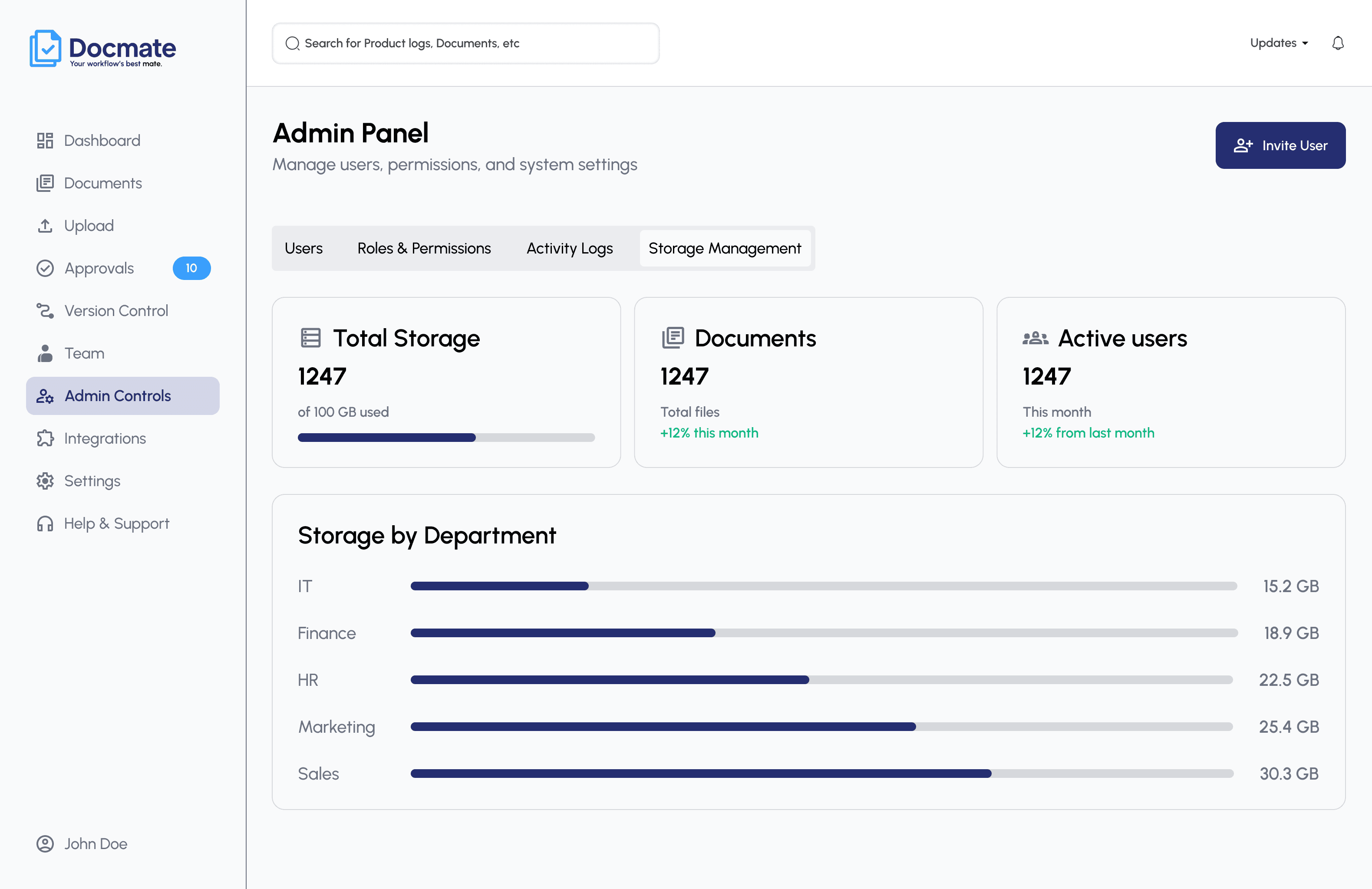Navigate to Version Control
This screenshot has width=1372, height=889.
(x=123, y=311)
